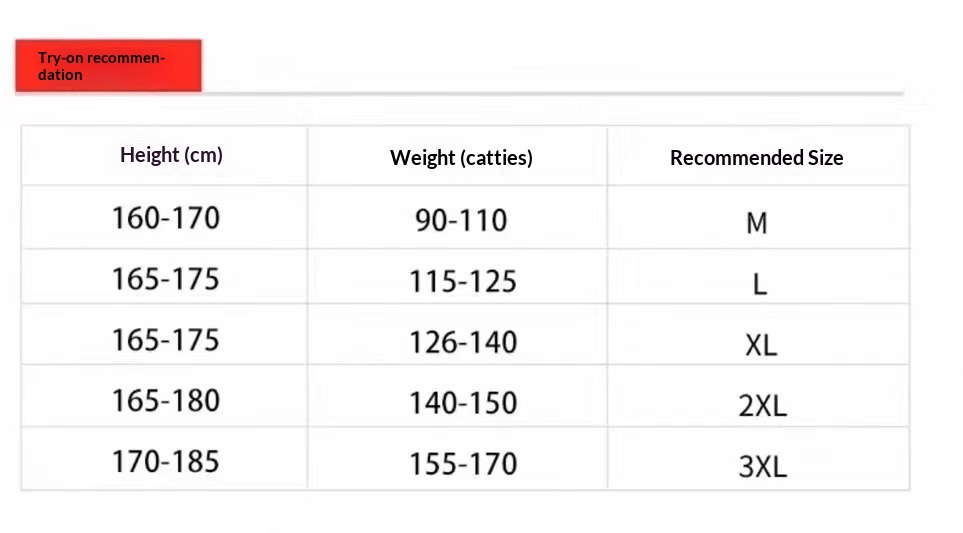Click the red Try-on recommendation label

109,66
